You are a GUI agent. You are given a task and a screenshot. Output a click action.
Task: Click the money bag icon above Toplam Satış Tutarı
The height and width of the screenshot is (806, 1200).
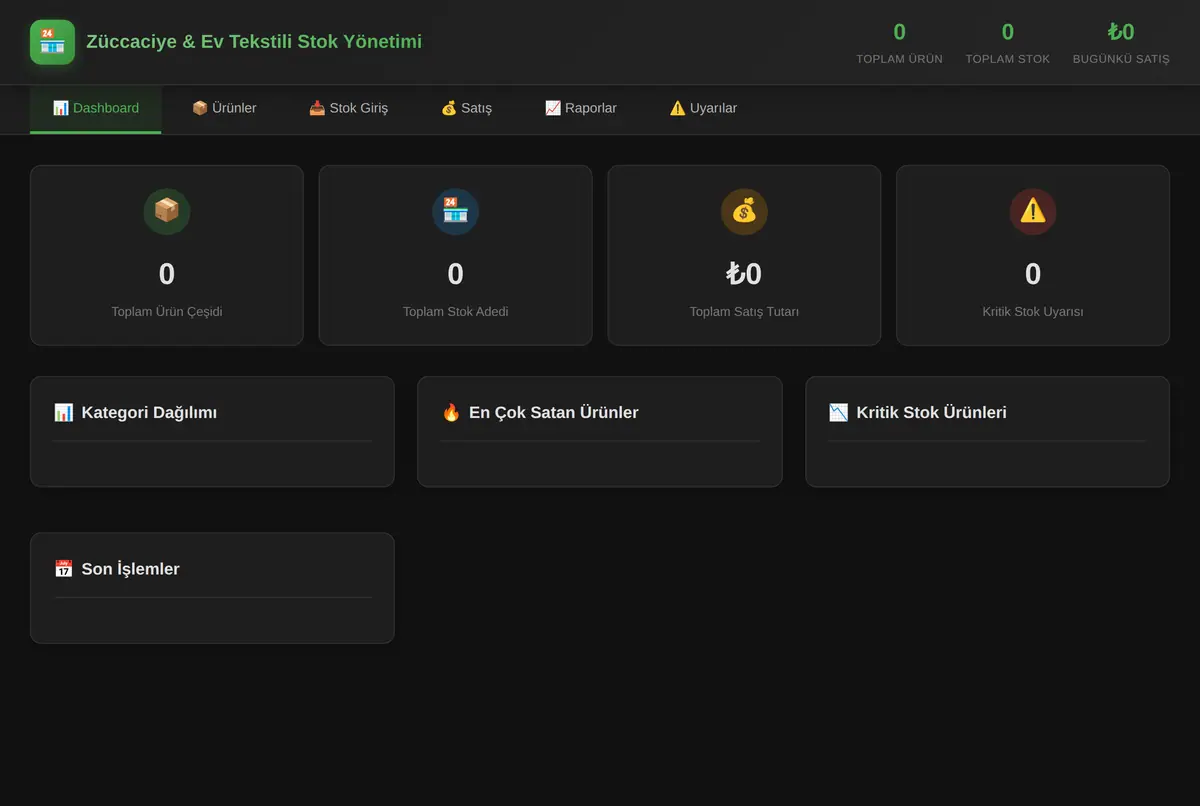744,211
